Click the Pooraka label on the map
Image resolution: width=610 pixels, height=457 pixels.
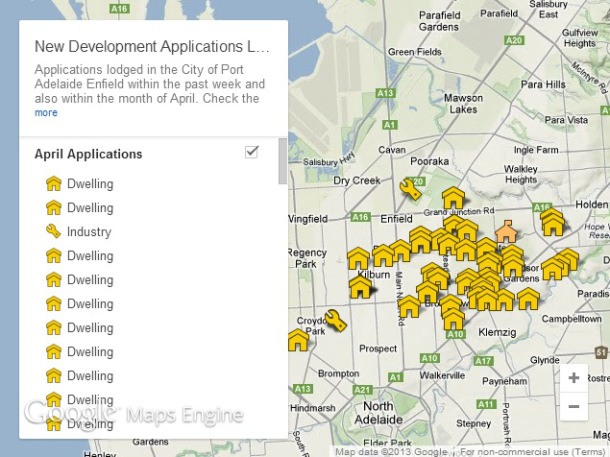pyautogui.click(x=429, y=161)
